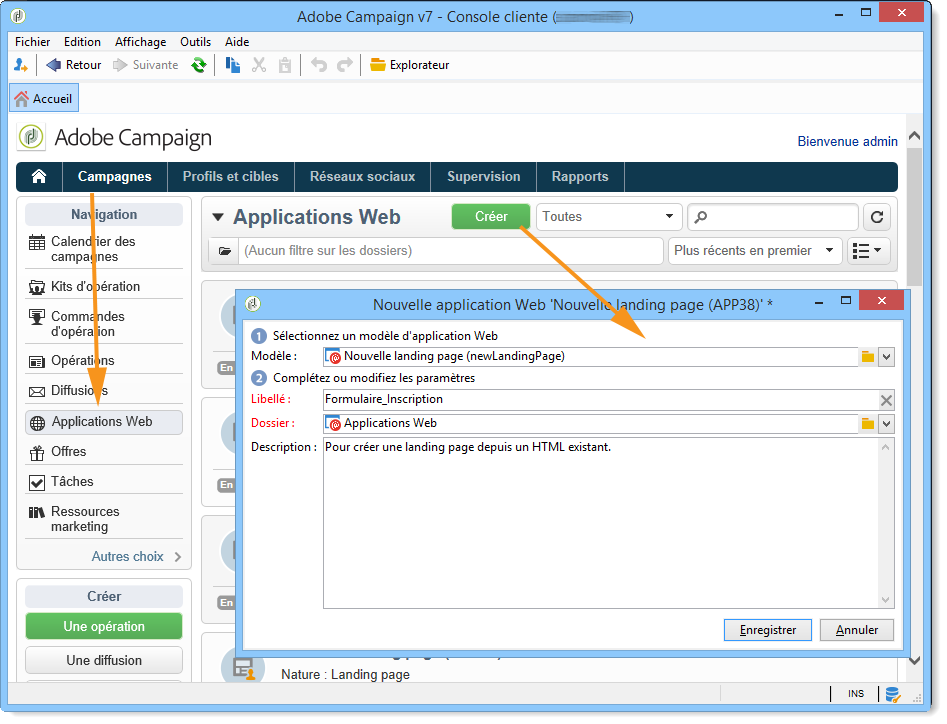Open the Explorateur folder button
The height and width of the screenshot is (724, 947).
click(409, 65)
